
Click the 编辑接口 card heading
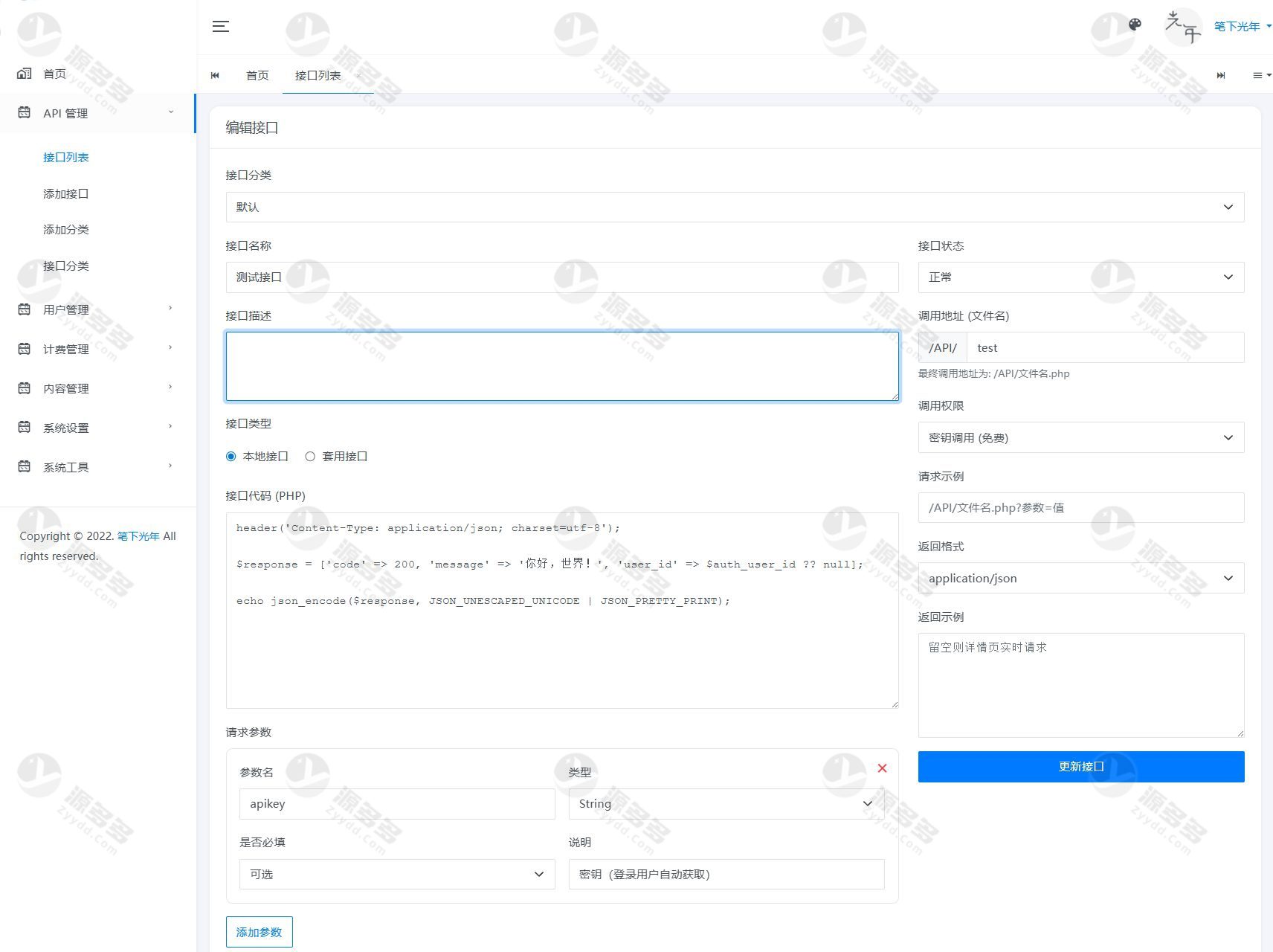[251, 127]
